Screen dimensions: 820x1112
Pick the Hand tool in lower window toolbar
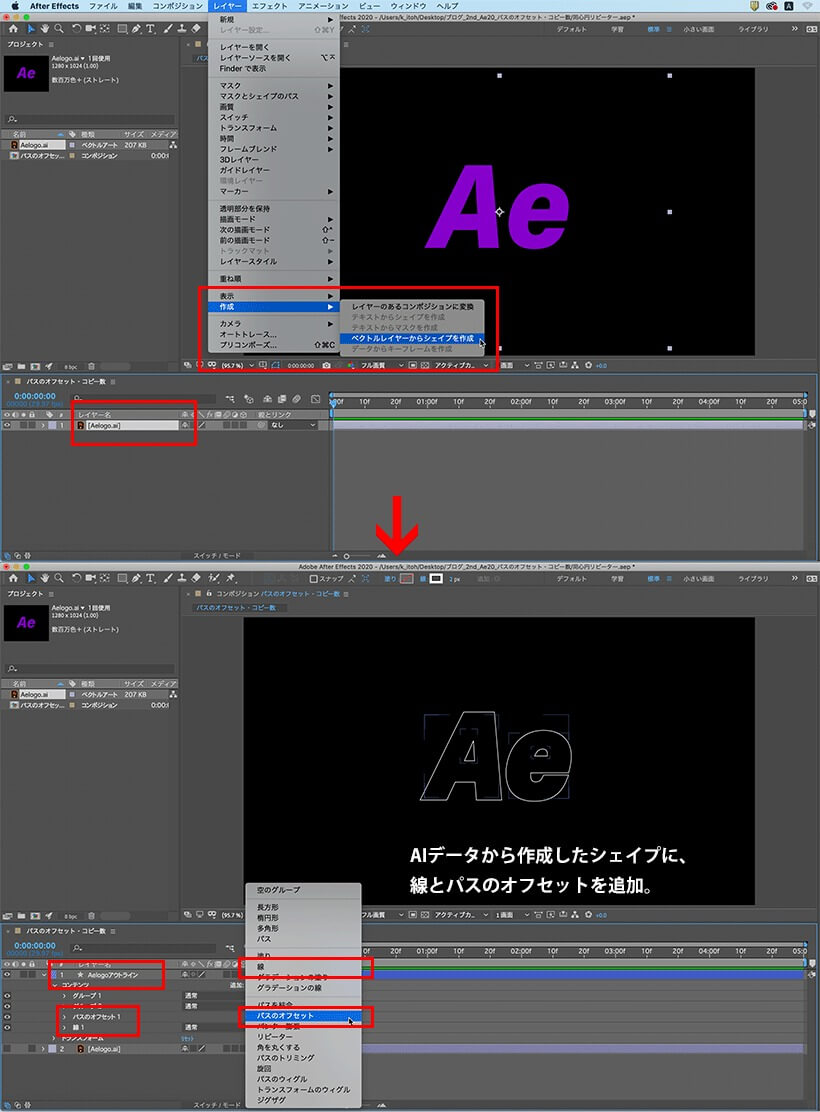45,579
